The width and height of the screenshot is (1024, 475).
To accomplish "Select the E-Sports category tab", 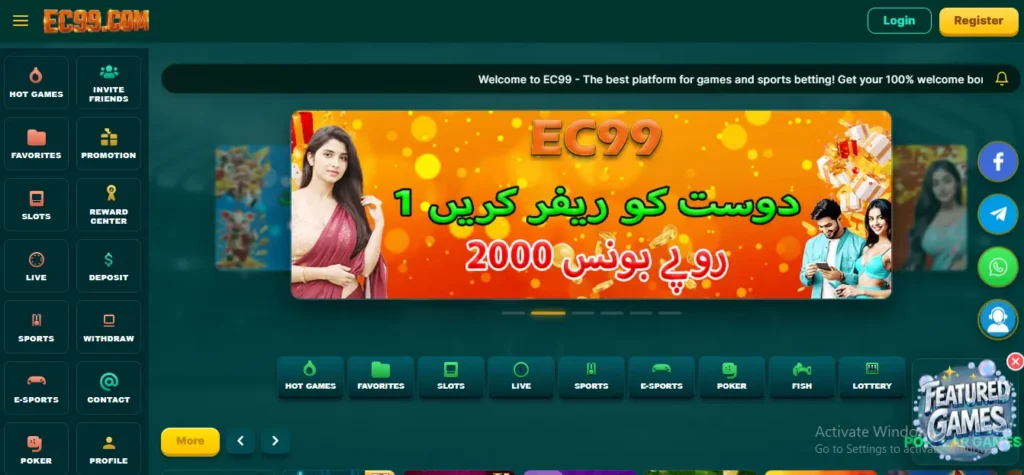I will click(x=662, y=376).
